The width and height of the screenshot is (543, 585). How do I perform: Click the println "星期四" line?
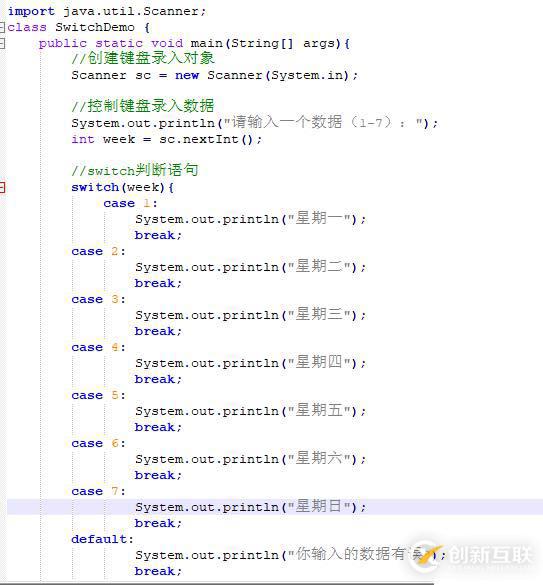[x=251, y=363]
